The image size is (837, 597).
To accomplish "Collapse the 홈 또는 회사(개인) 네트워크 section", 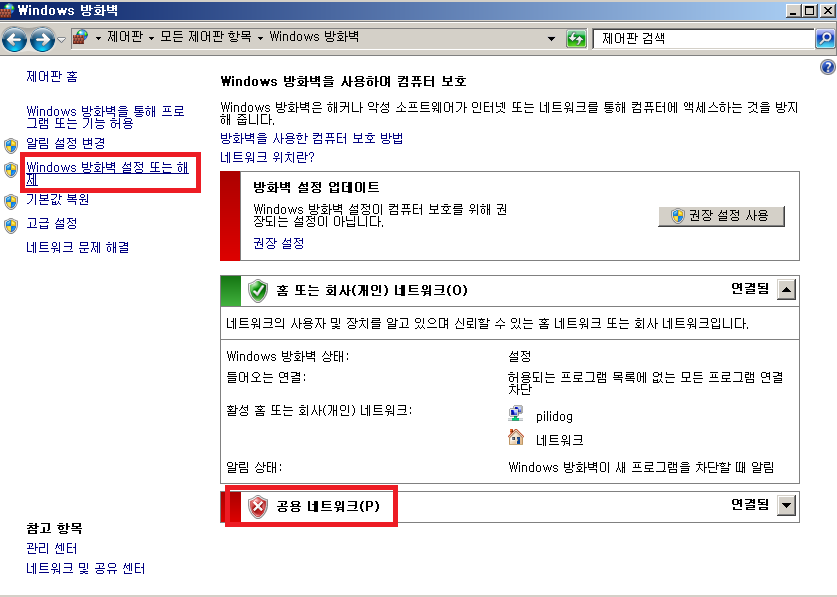I will [x=786, y=290].
